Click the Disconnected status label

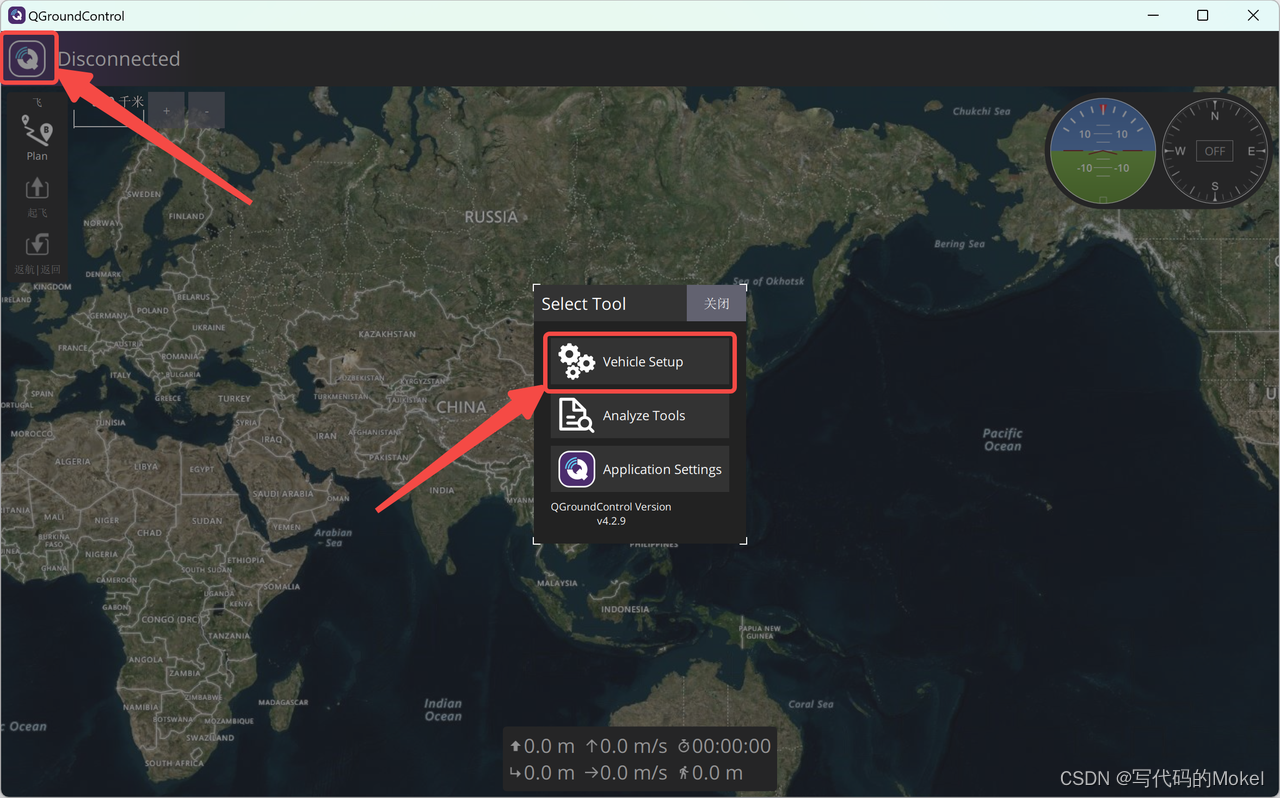119,59
